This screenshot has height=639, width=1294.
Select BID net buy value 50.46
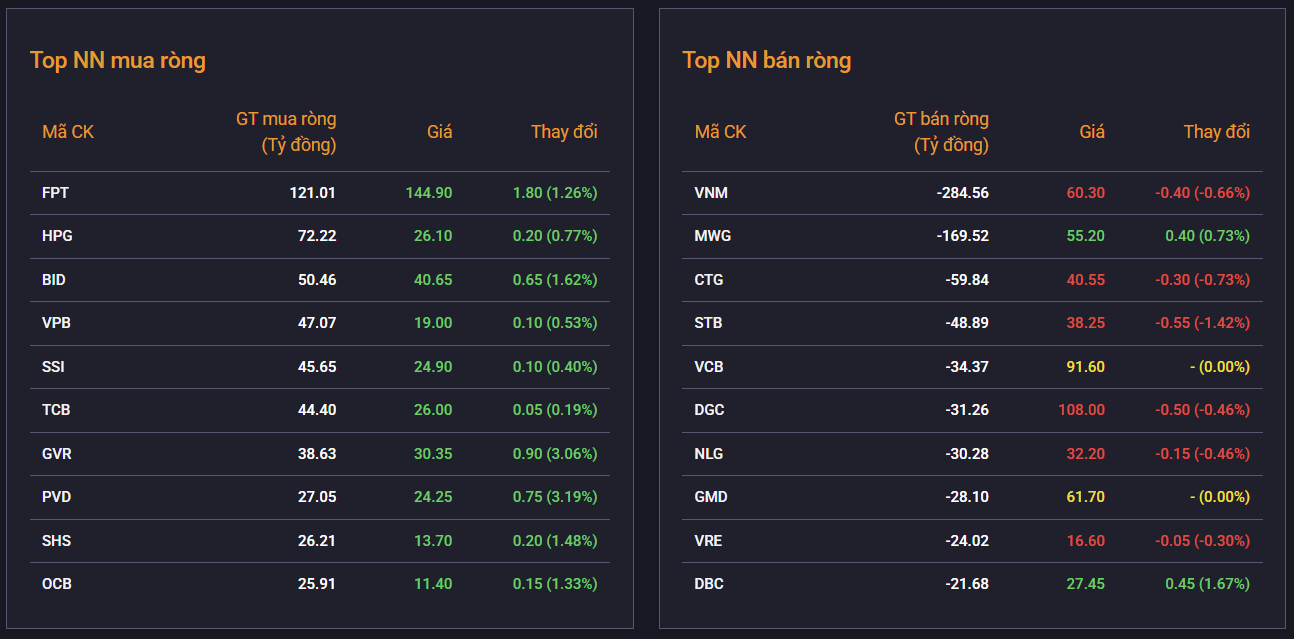pos(317,280)
